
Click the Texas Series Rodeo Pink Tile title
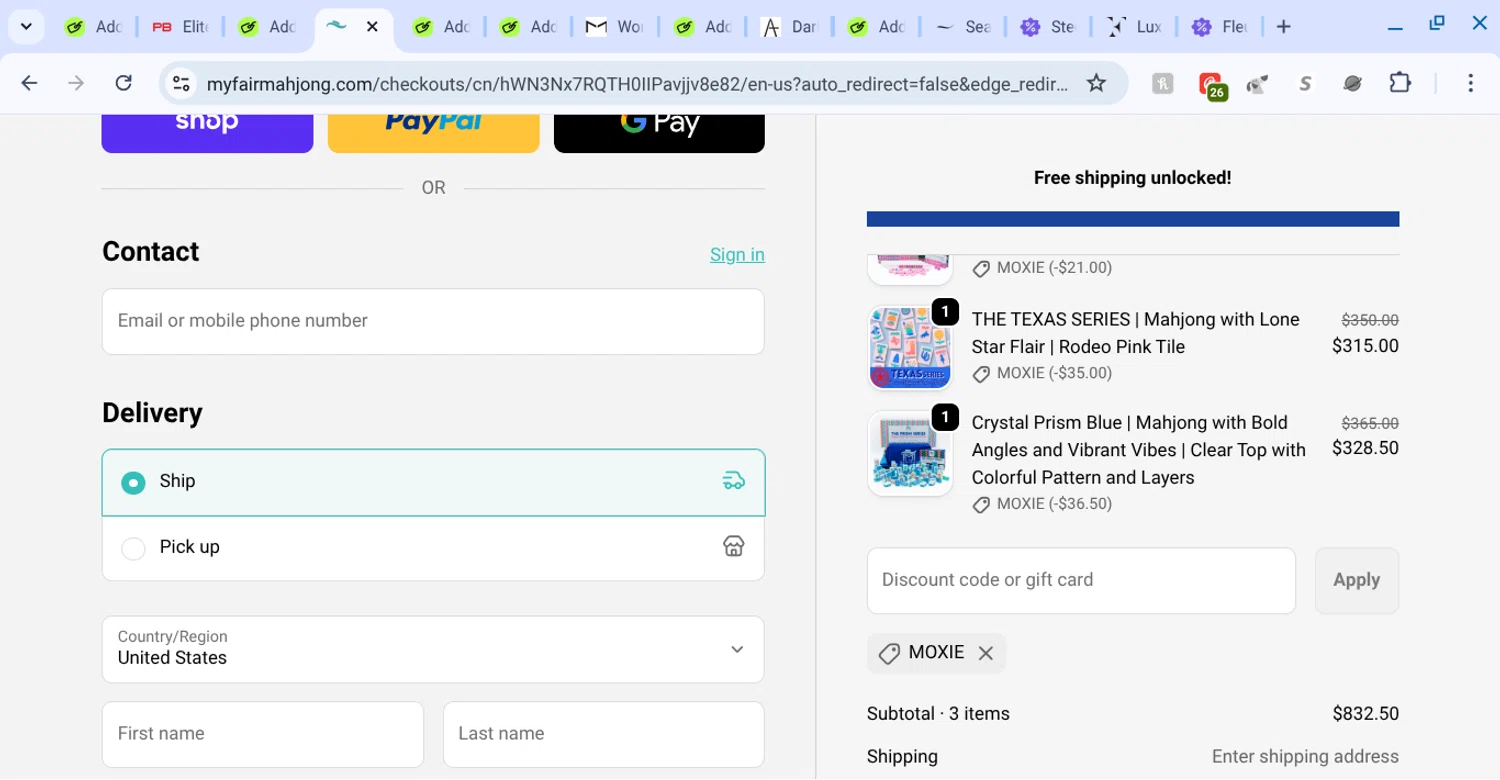(x=1136, y=333)
